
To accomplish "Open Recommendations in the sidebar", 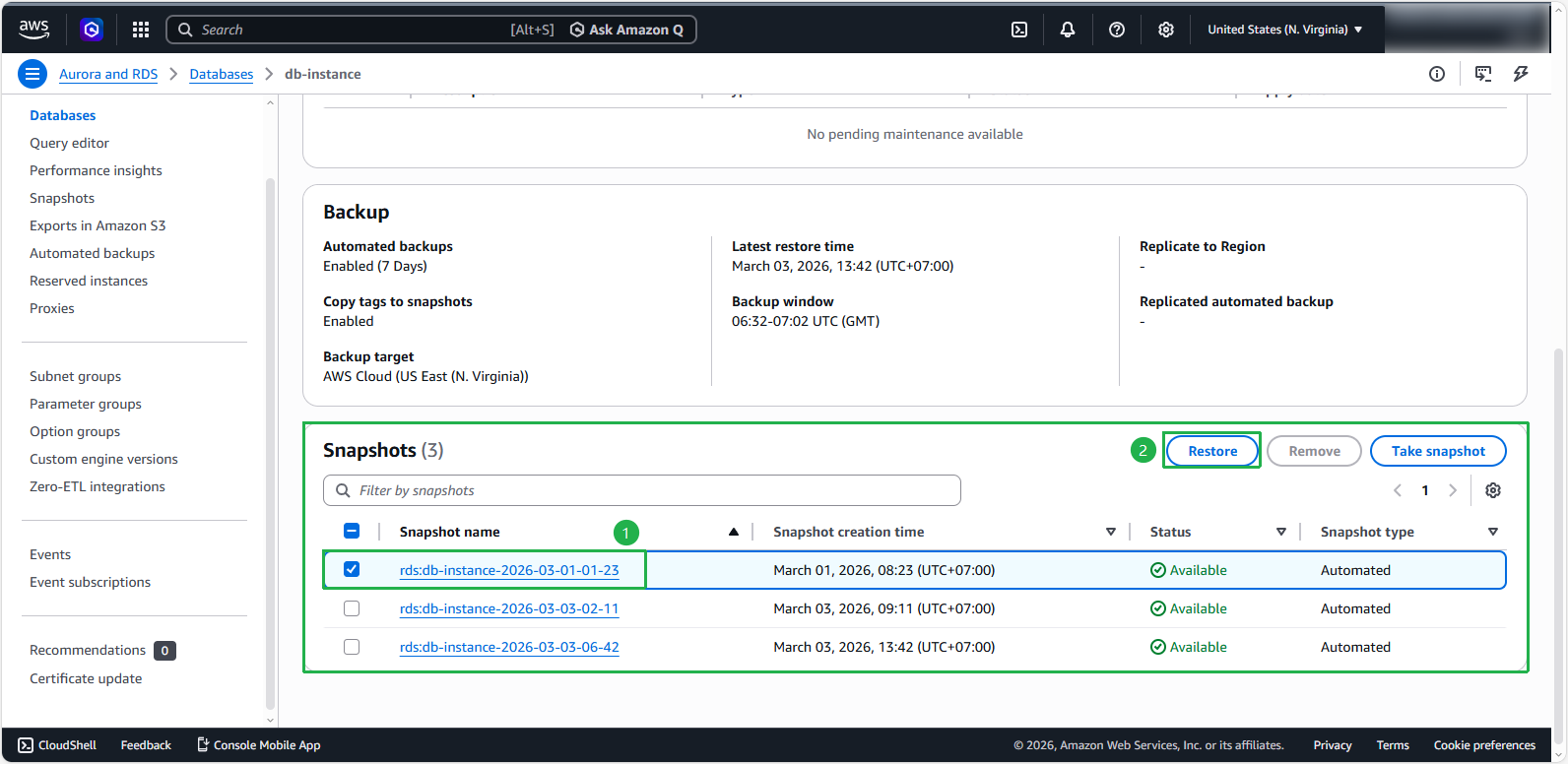I will [x=88, y=650].
